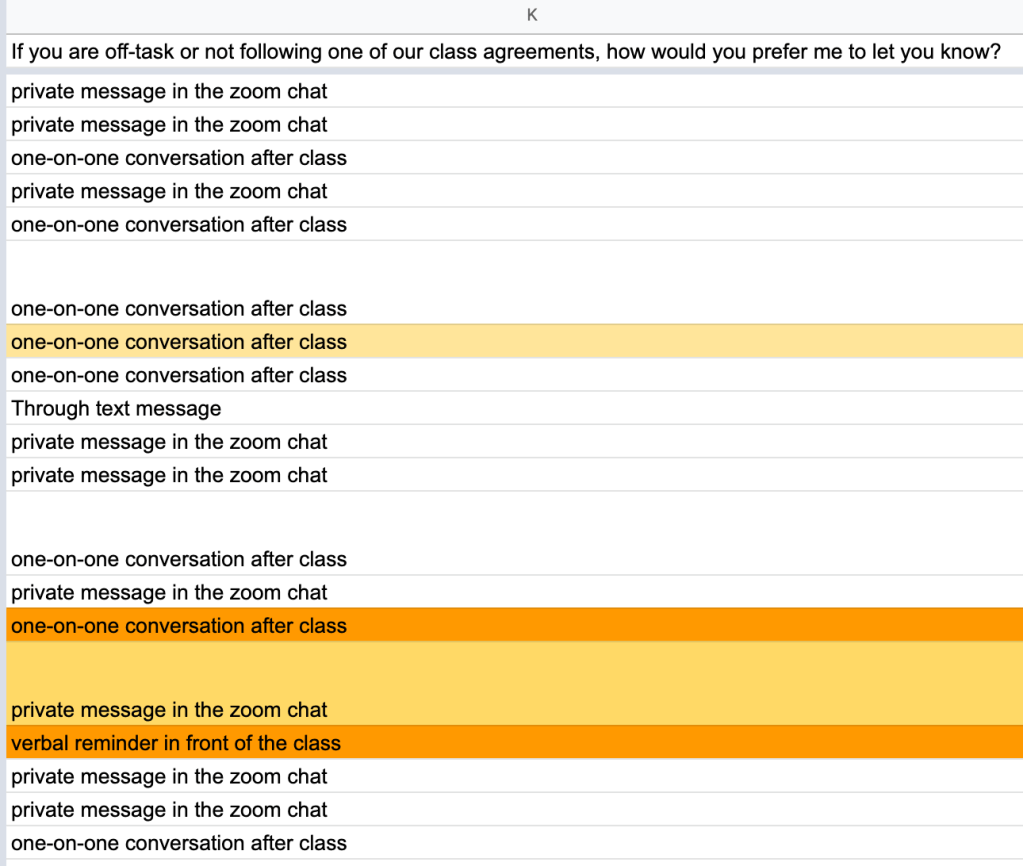Screen dimensions: 1023x866
Task: Select the yellow-highlighted private message cell
Action: pos(169,710)
